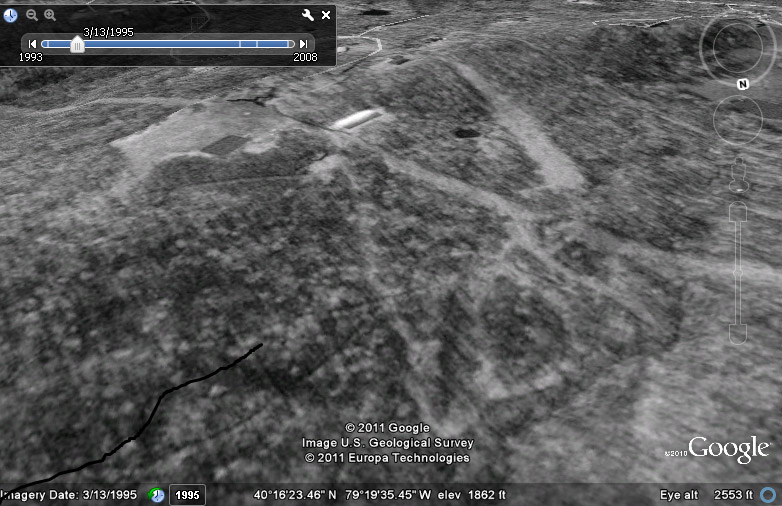Click the Image U.S. Geological Survey attribution
This screenshot has height=506, width=782.
pyautogui.click(x=388, y=443)
